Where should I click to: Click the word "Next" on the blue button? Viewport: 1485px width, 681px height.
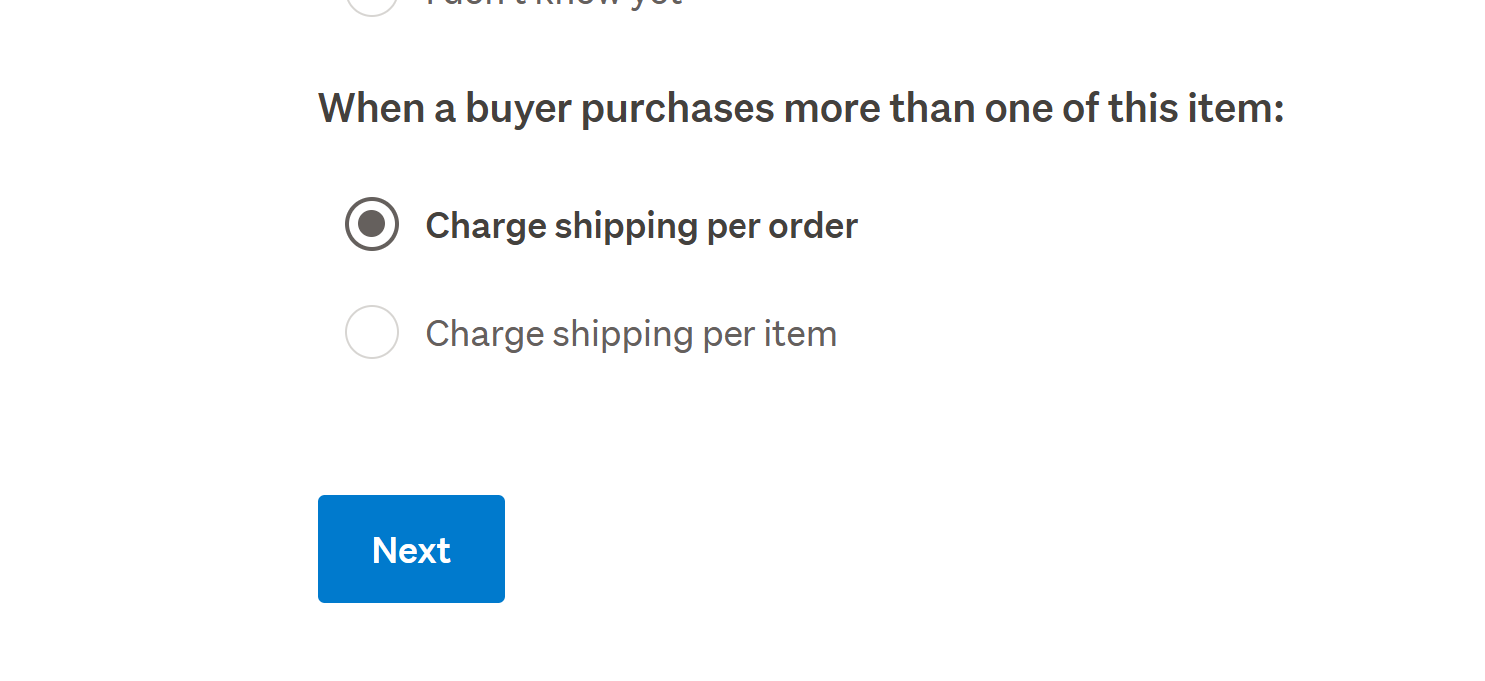[411, 551]
